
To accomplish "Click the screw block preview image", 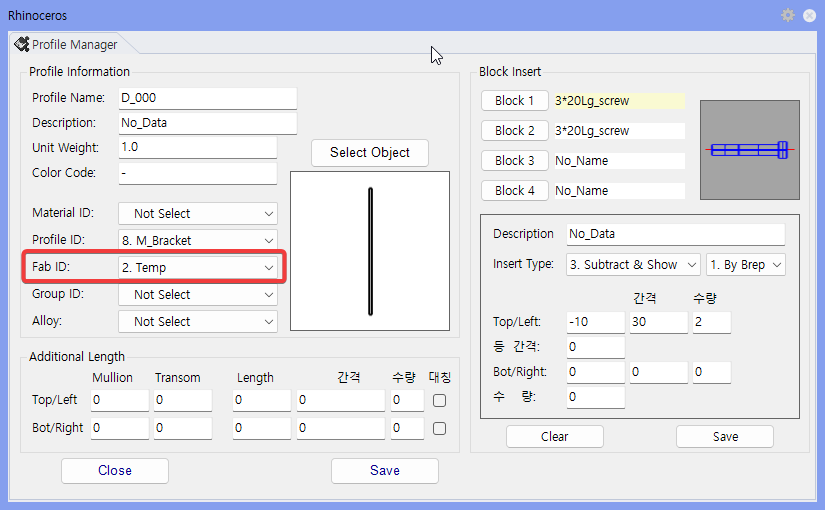I will [x=750, y=150].
